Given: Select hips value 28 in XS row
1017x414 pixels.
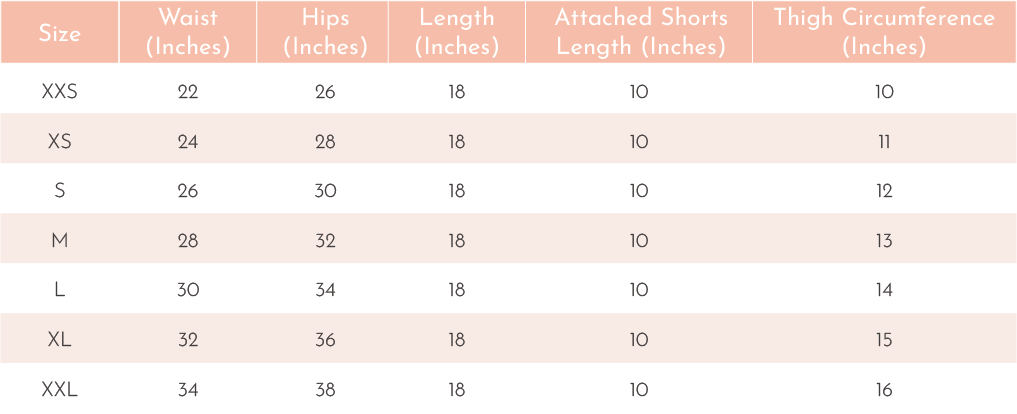Looking at the screenshot, I should (x=325, y=141).
